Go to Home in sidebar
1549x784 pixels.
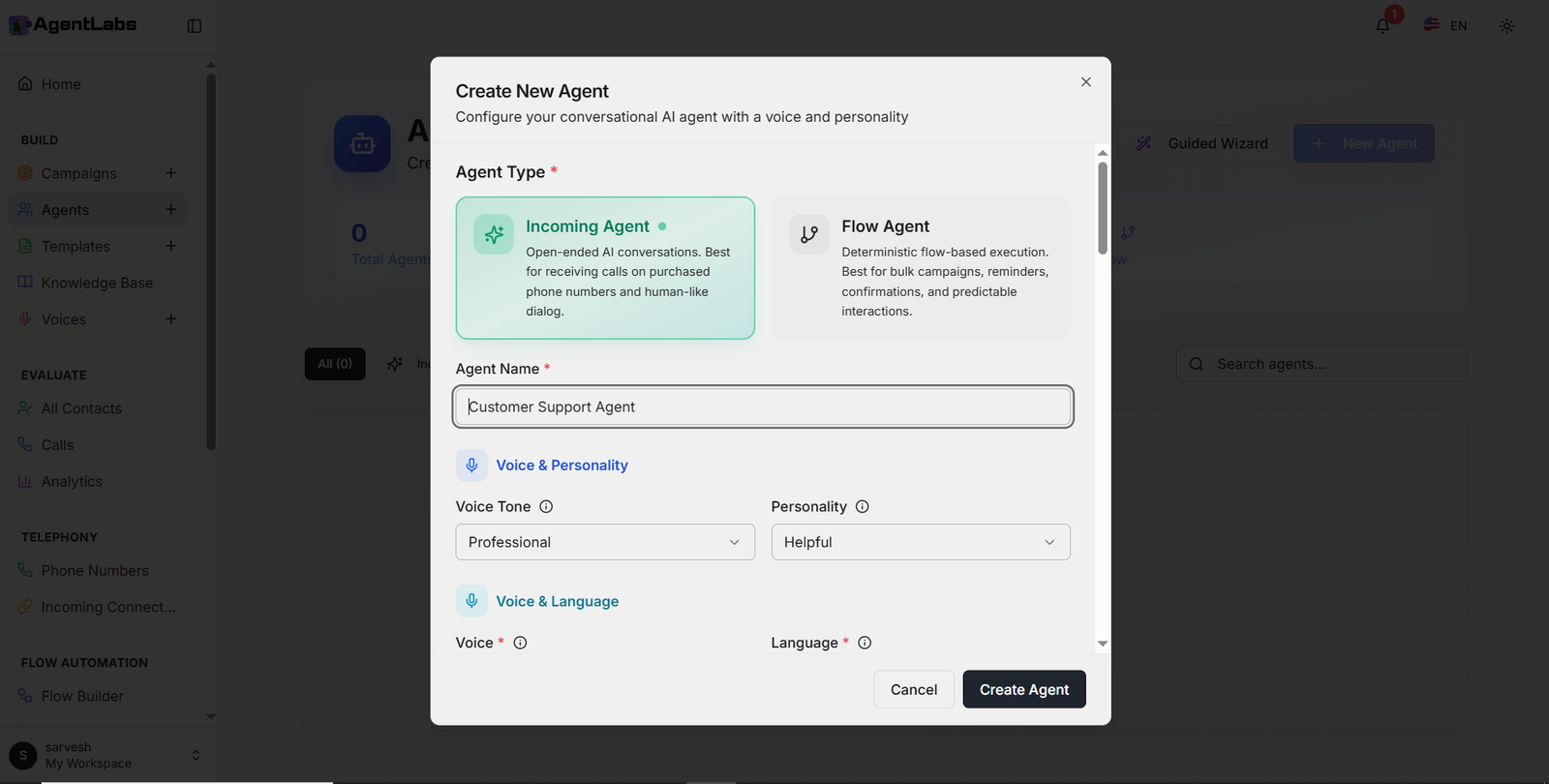point(99,84)
